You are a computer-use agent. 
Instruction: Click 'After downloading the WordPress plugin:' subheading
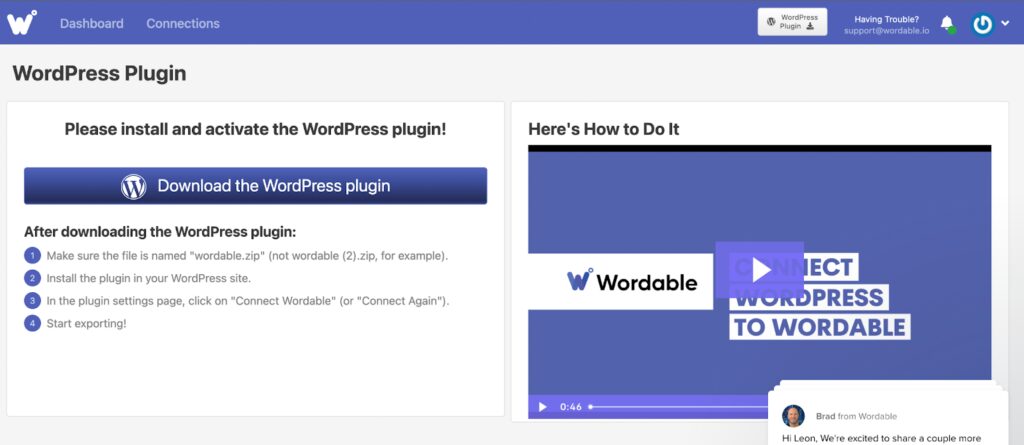[160, 231]
